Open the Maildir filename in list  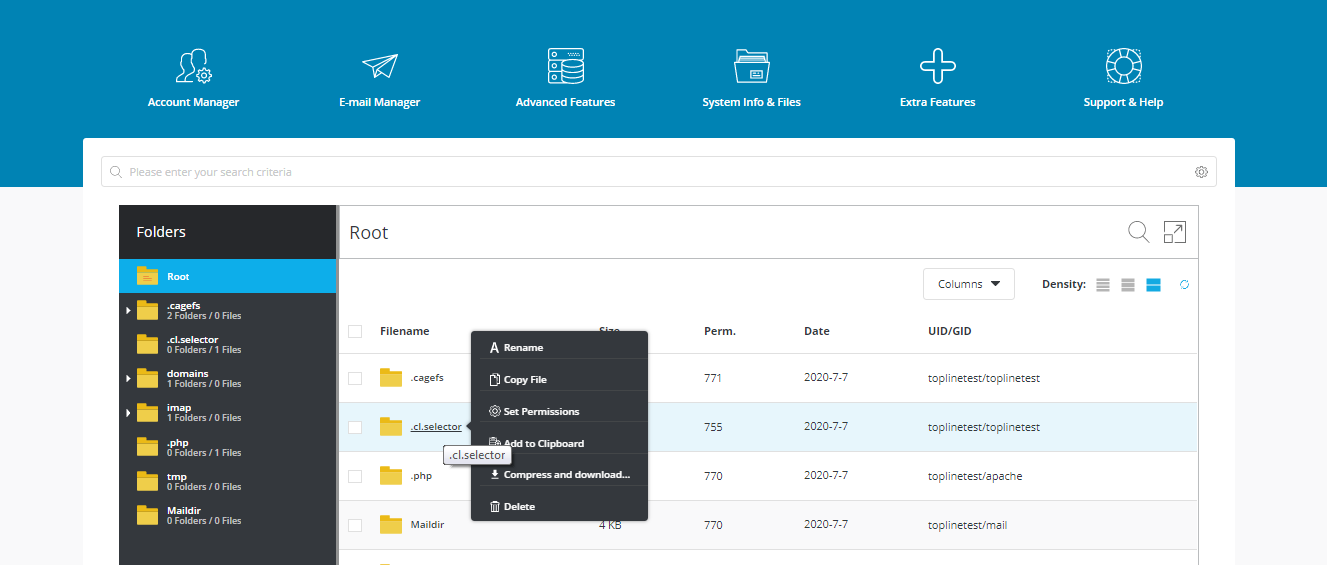[427, 525]
